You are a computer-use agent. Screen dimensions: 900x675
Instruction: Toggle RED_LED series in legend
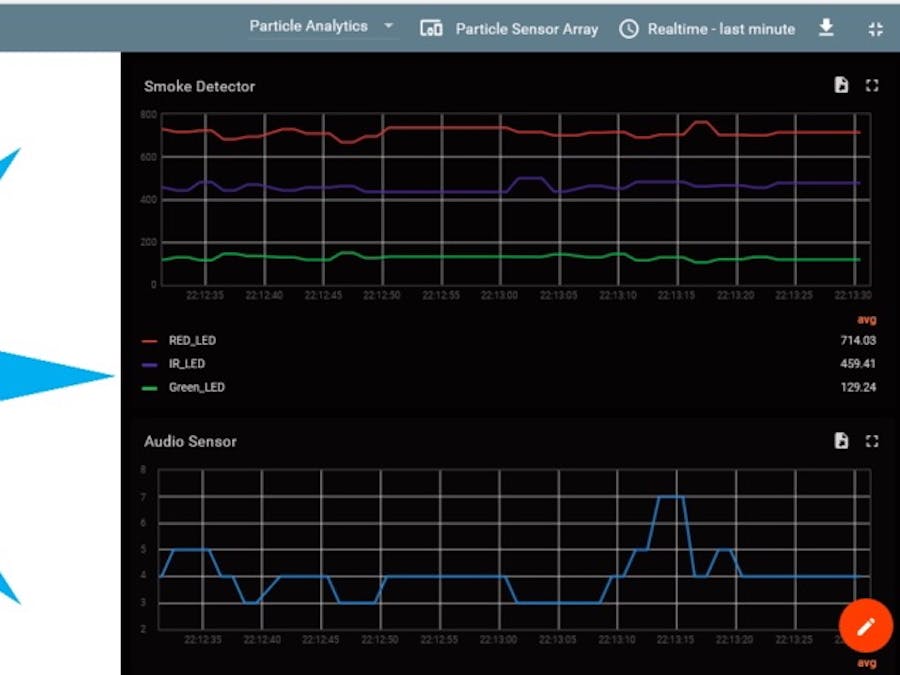tap(192, 341)
